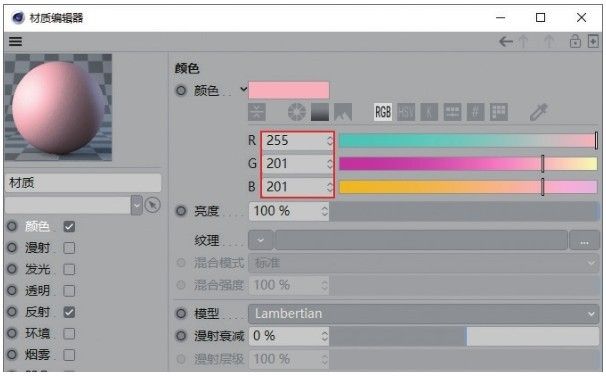
Task: Switch to HSV color mode button
Action: click(406, 112)
